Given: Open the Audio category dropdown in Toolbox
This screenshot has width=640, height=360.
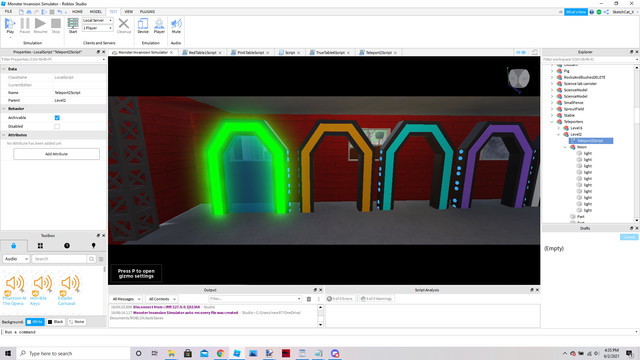Looking at the screenshot, I should (16, 259).
